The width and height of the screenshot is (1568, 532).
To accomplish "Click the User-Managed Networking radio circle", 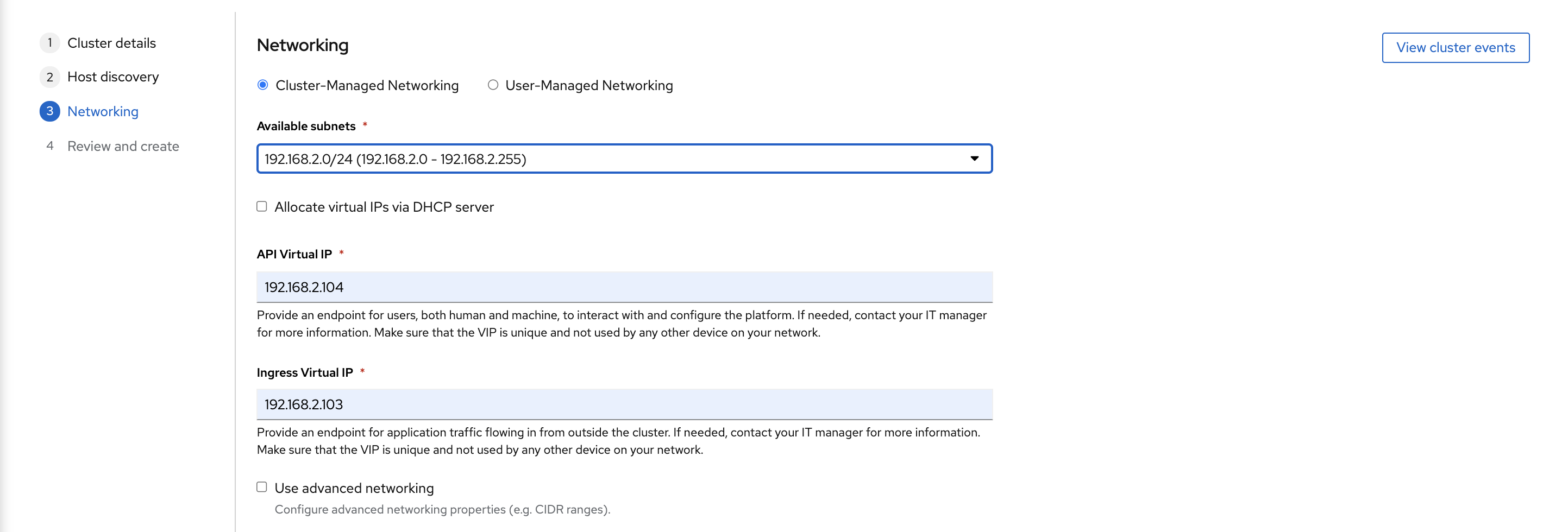I will click(492, 86).
